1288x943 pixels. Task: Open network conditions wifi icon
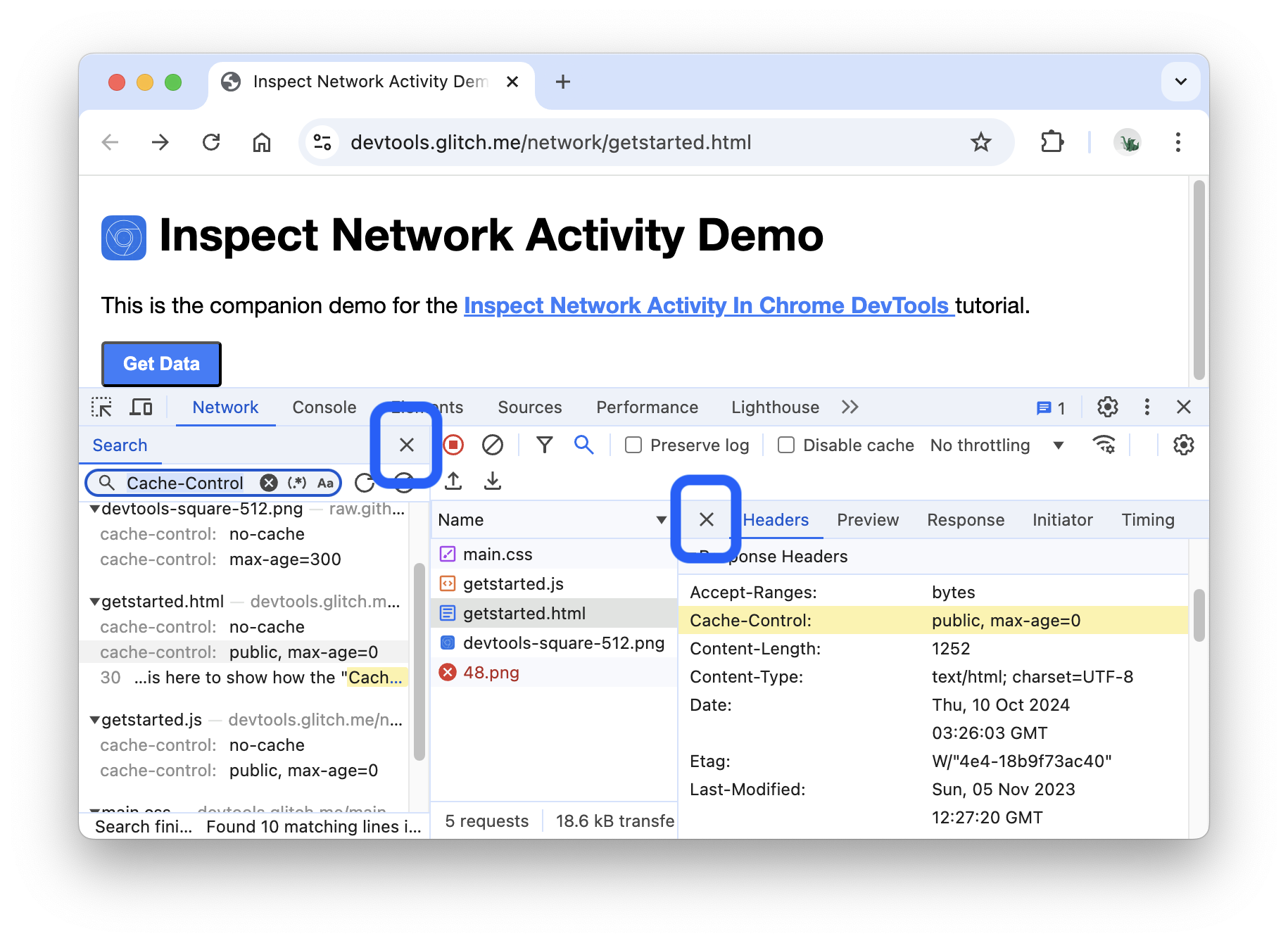point(1103,445)
